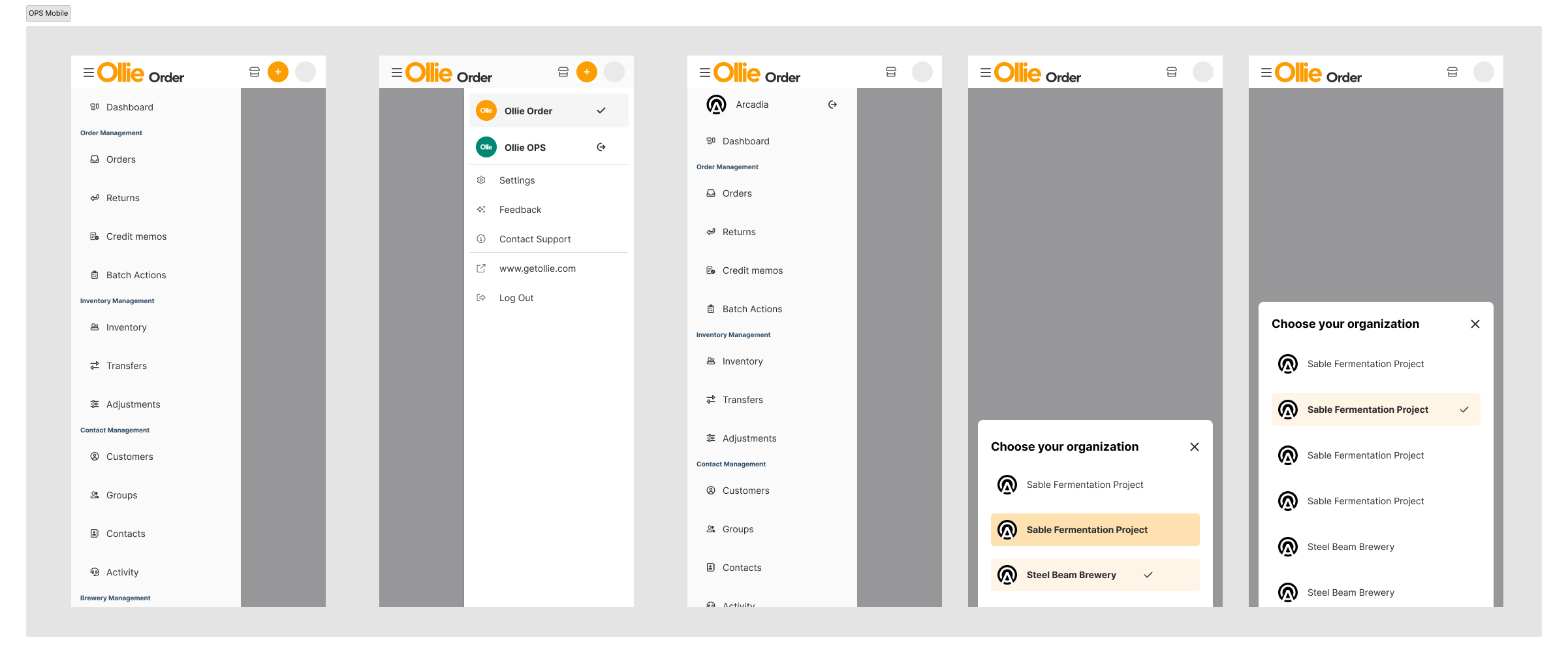This screenshot has height=663, width=1568.
Task: Click the Dashboard icon in the leftmost sidebar
Action: [95, 106]
